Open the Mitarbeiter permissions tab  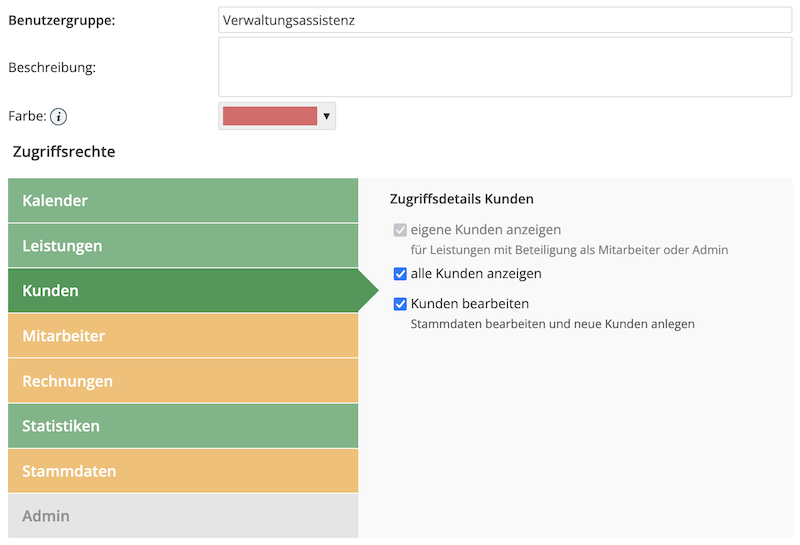(183, 336)
